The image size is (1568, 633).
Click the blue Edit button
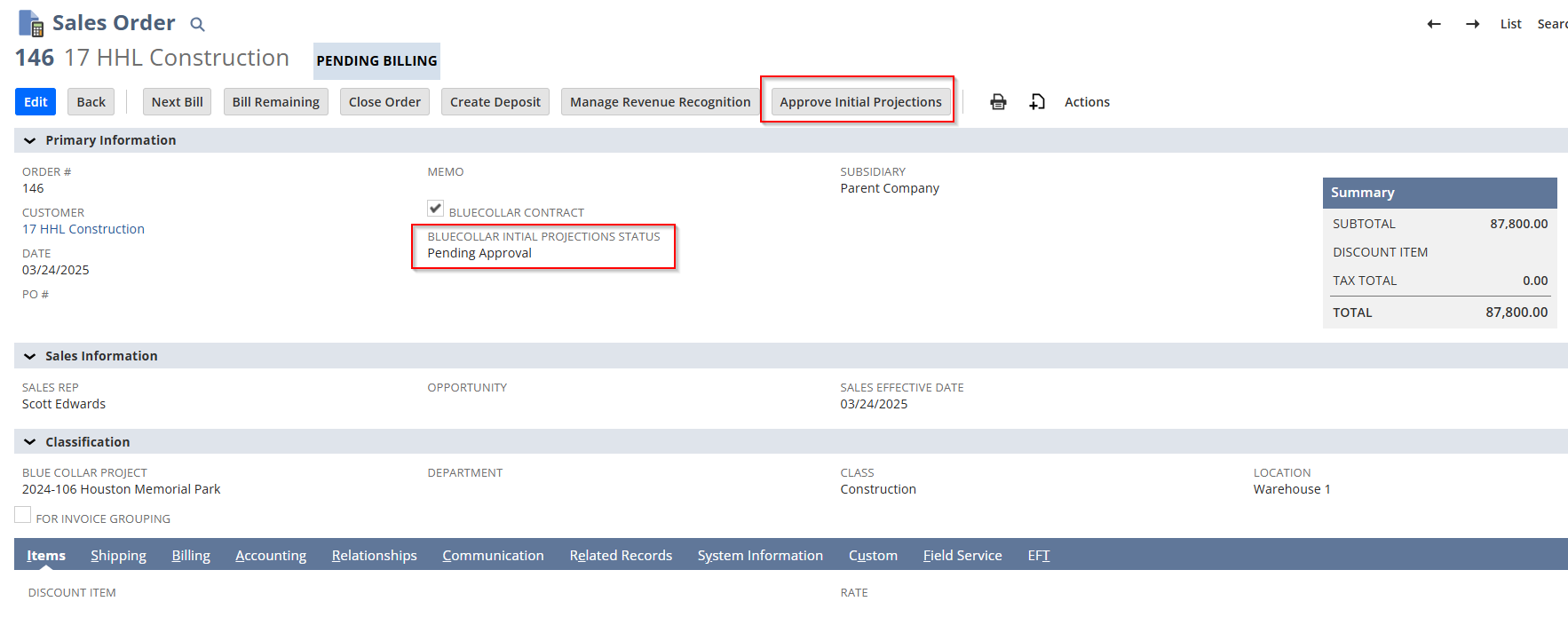click(36, 102)
